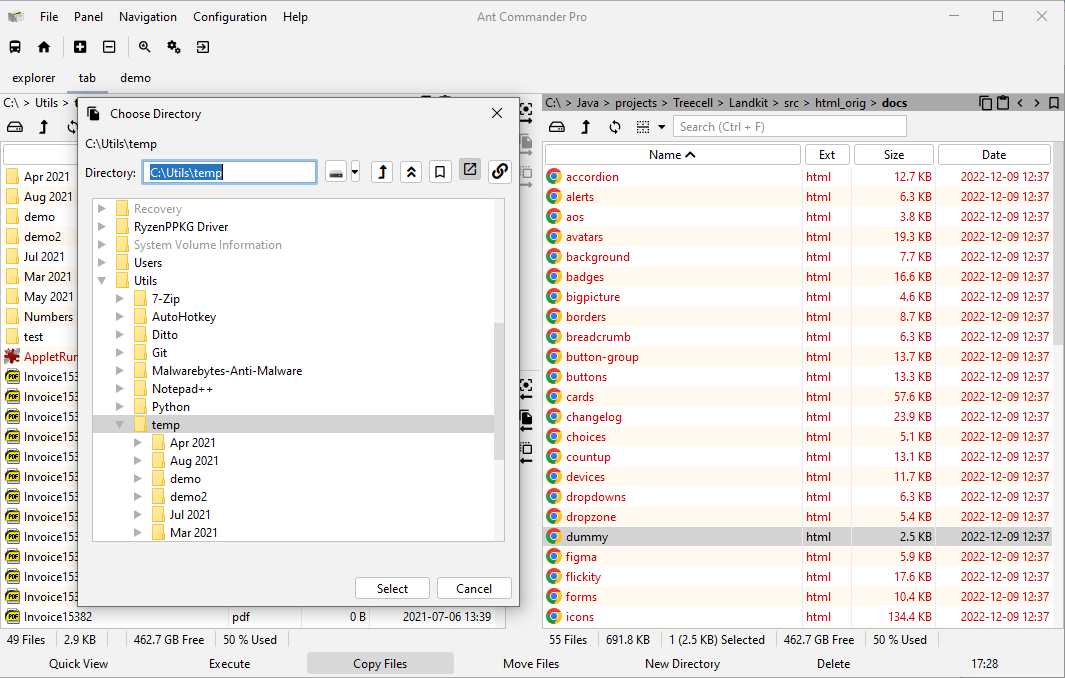Click the Directory path input field

pyautogui.click(x=230, y=173)
